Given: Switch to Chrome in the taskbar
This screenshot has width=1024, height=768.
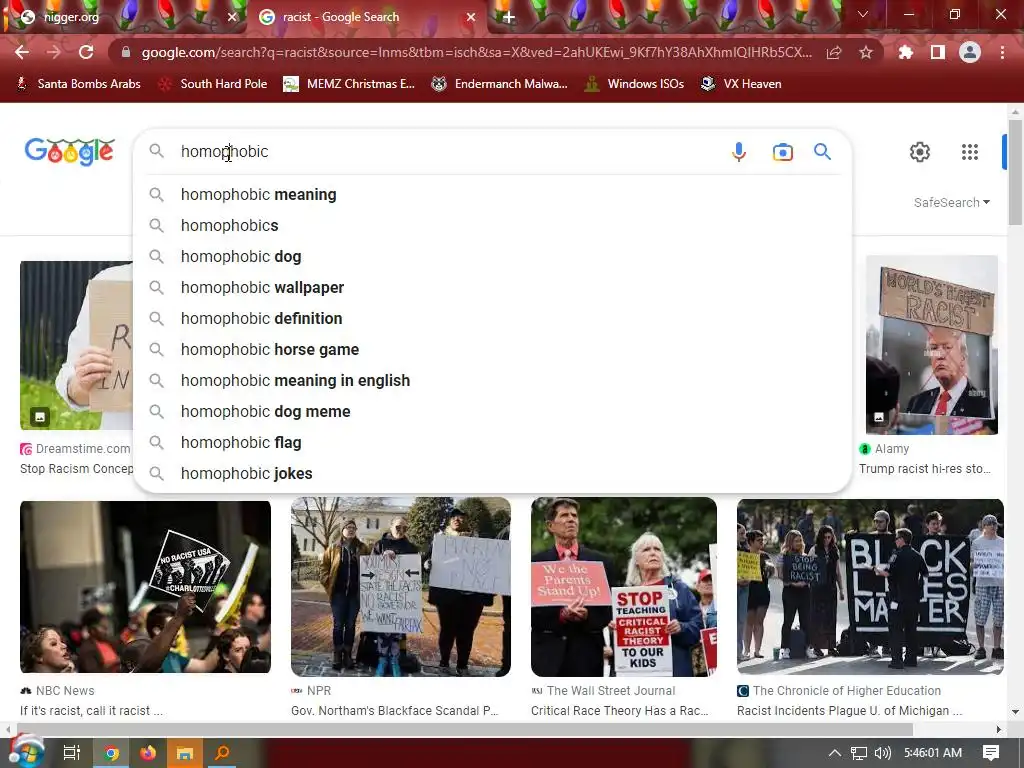Looking at the screenshot, I should click(111, 753).
